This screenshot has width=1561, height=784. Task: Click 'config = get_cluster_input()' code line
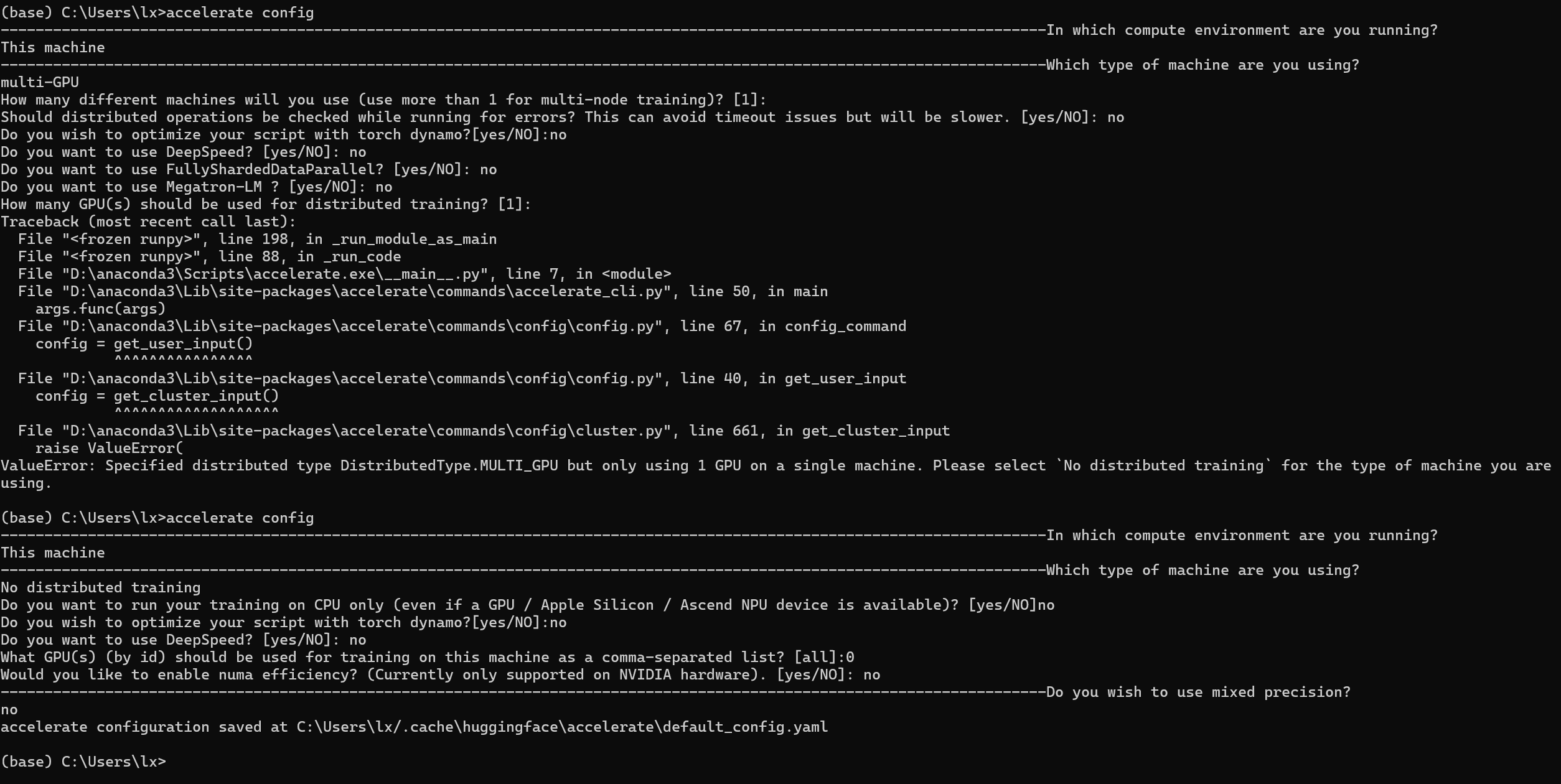pyautogui.click(x=157, y=396)
